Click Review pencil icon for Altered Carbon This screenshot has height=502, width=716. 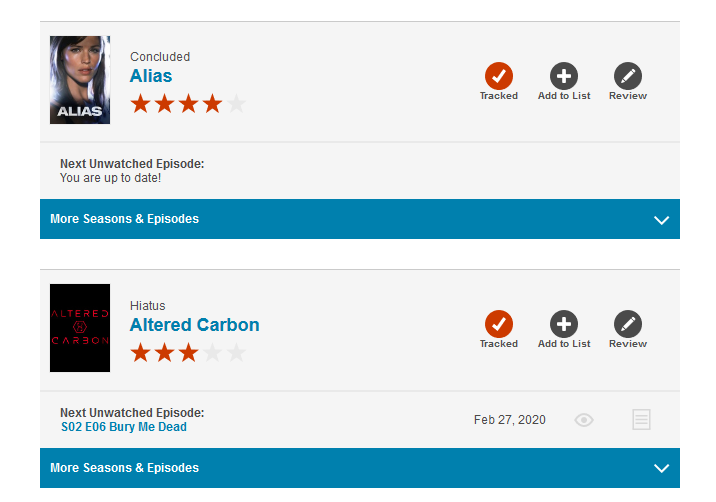point(627,324)
